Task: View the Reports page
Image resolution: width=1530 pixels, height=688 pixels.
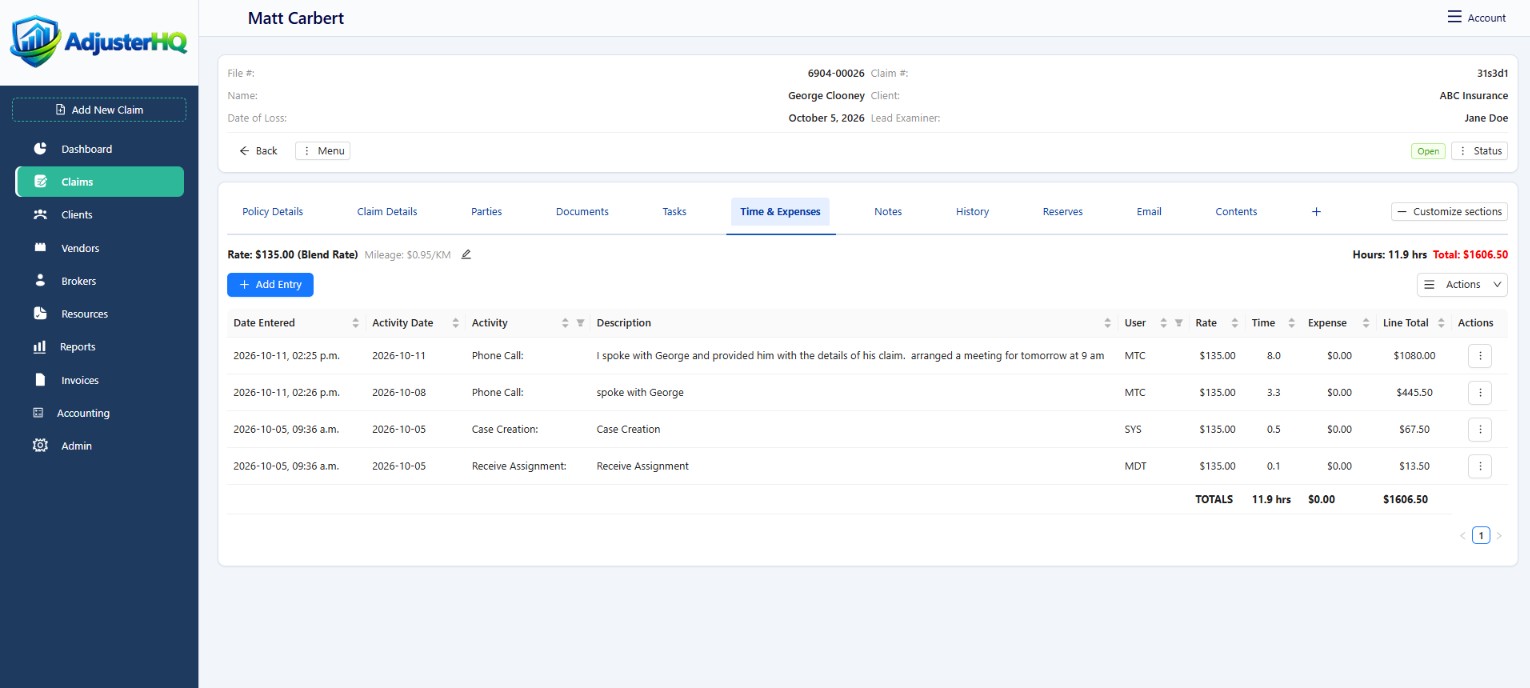Action: [x=78, y=347]
